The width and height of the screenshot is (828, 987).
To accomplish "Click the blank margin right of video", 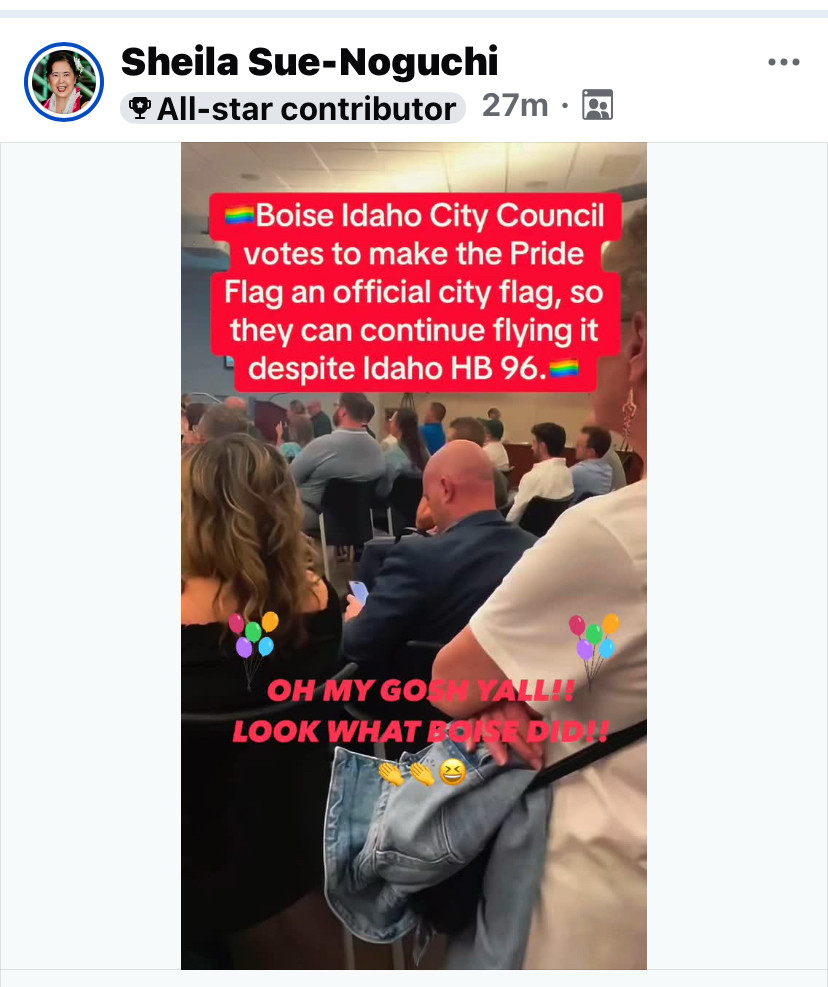I will coord(737,556).
